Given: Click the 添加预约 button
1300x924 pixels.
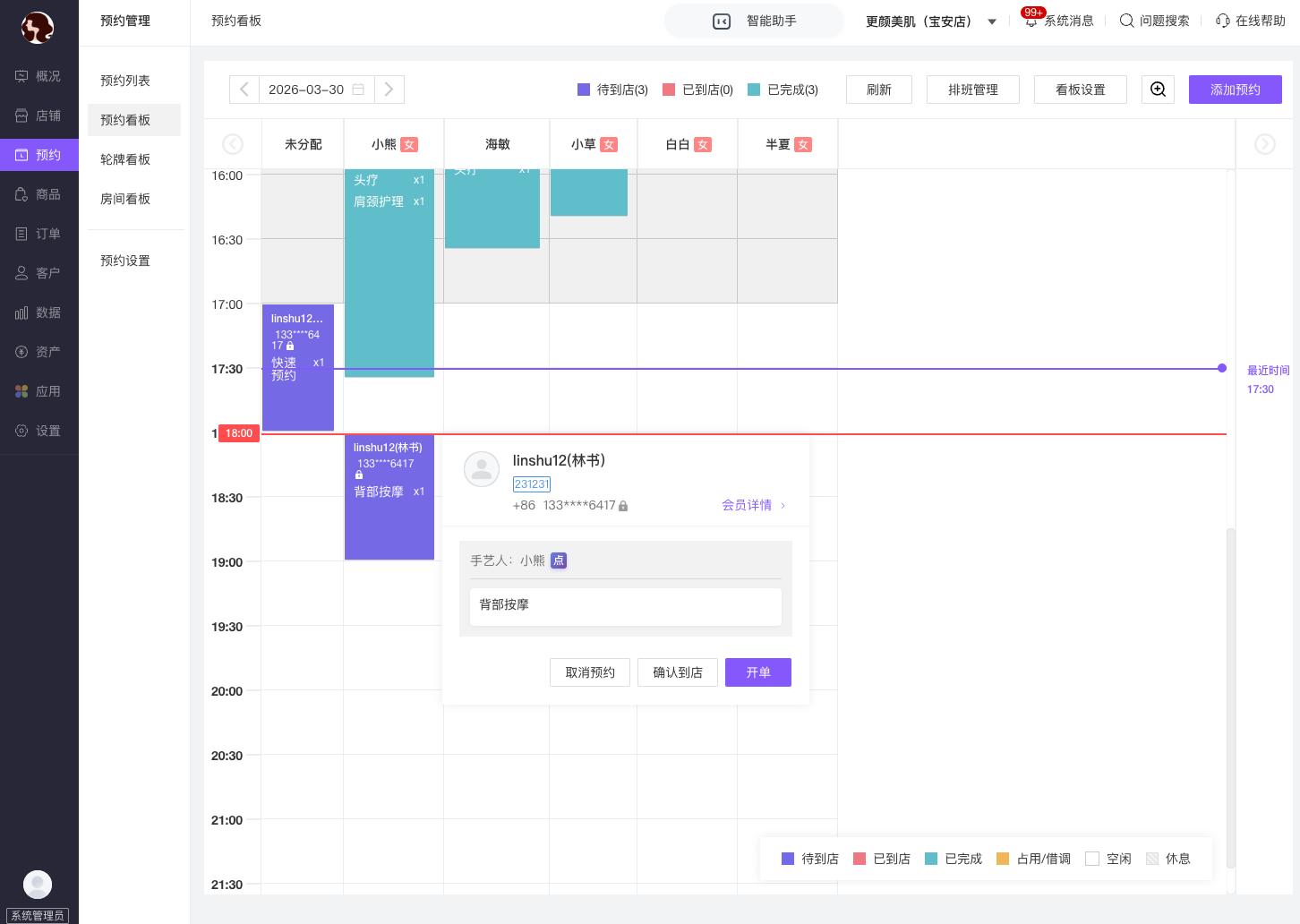Looking at the screenshot, I should pyautogui.click(x=1235, y=90).
